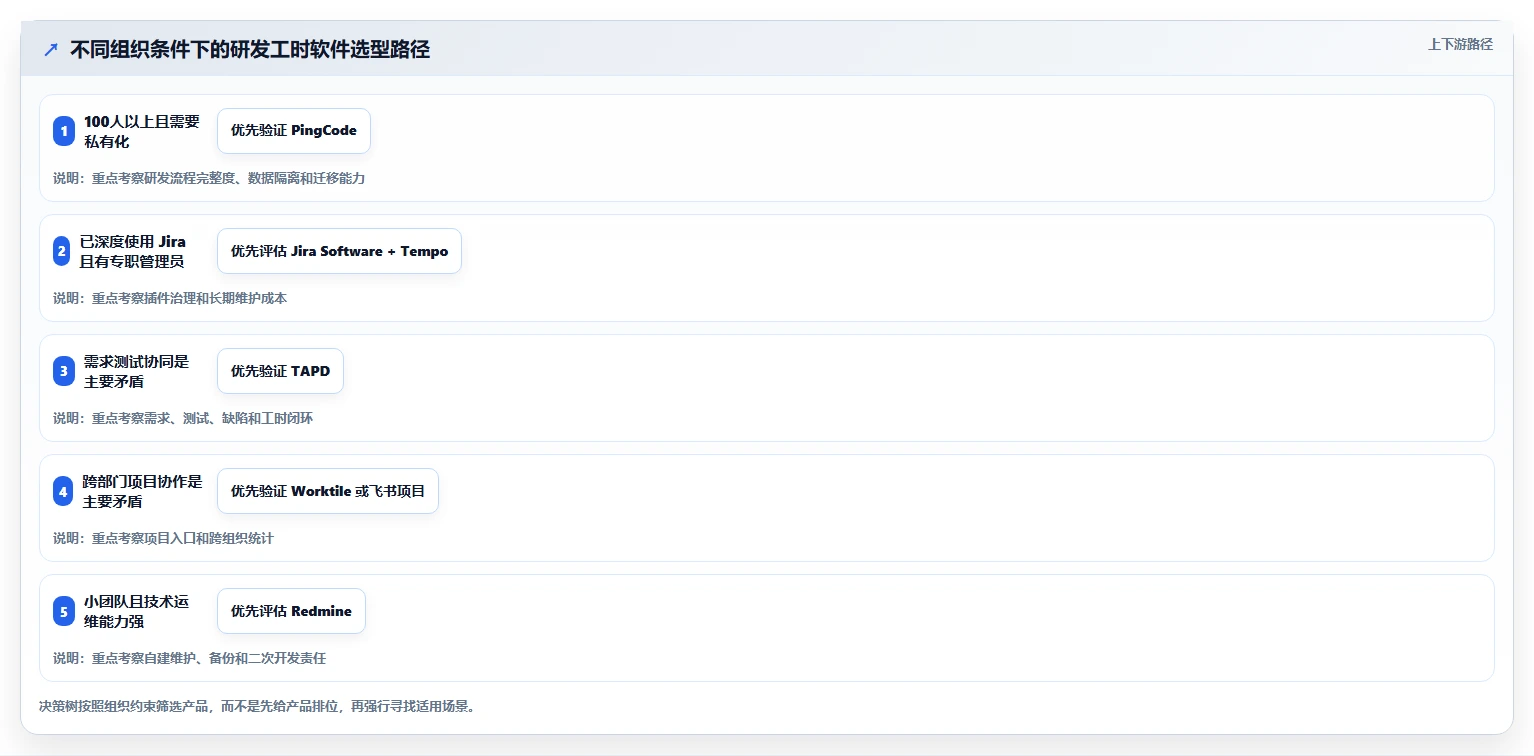The height and width of the screenshot is (756, 1534).
Task: Click the 优先验证 PingCode button
Action: tap(294, 131)
